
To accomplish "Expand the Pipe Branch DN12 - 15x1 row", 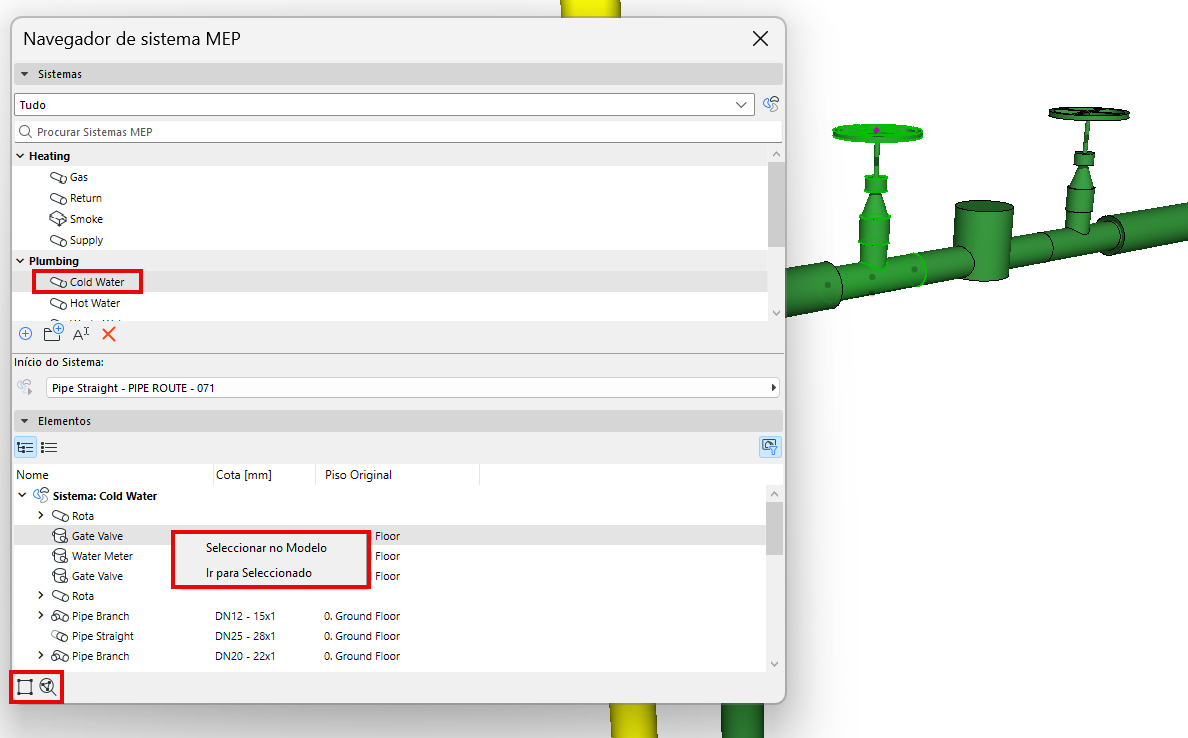I will click(x=41, y=616).
